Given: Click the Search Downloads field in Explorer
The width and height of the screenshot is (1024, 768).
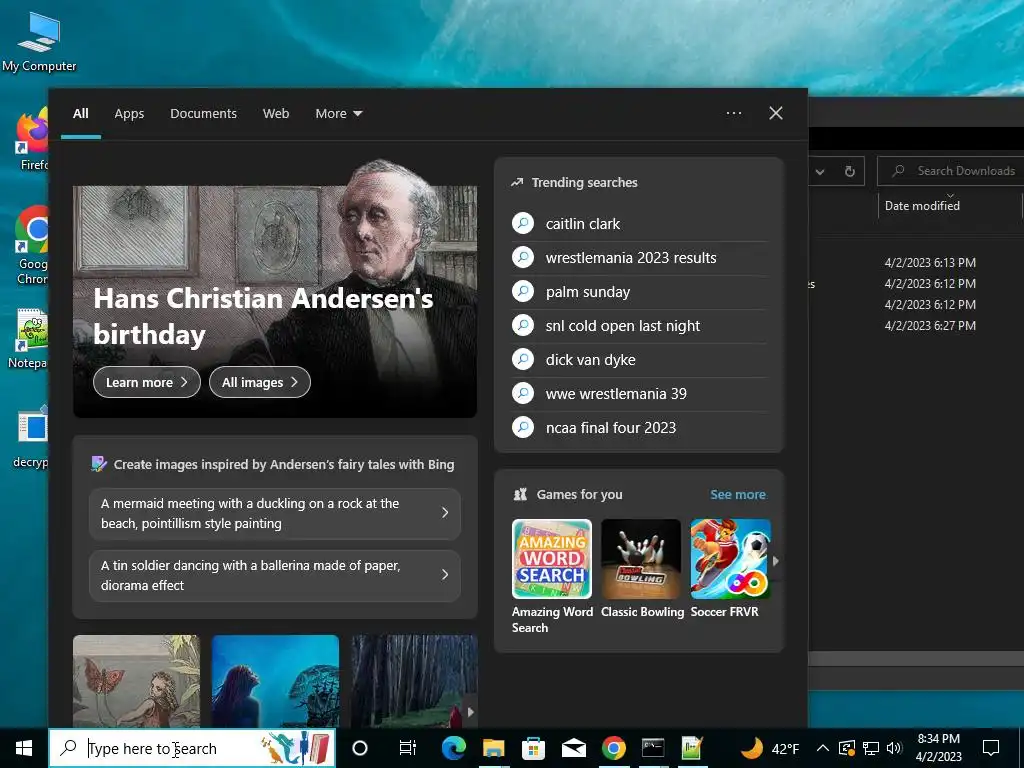Looking at the screenshot, I should click(x=951, y=171).
